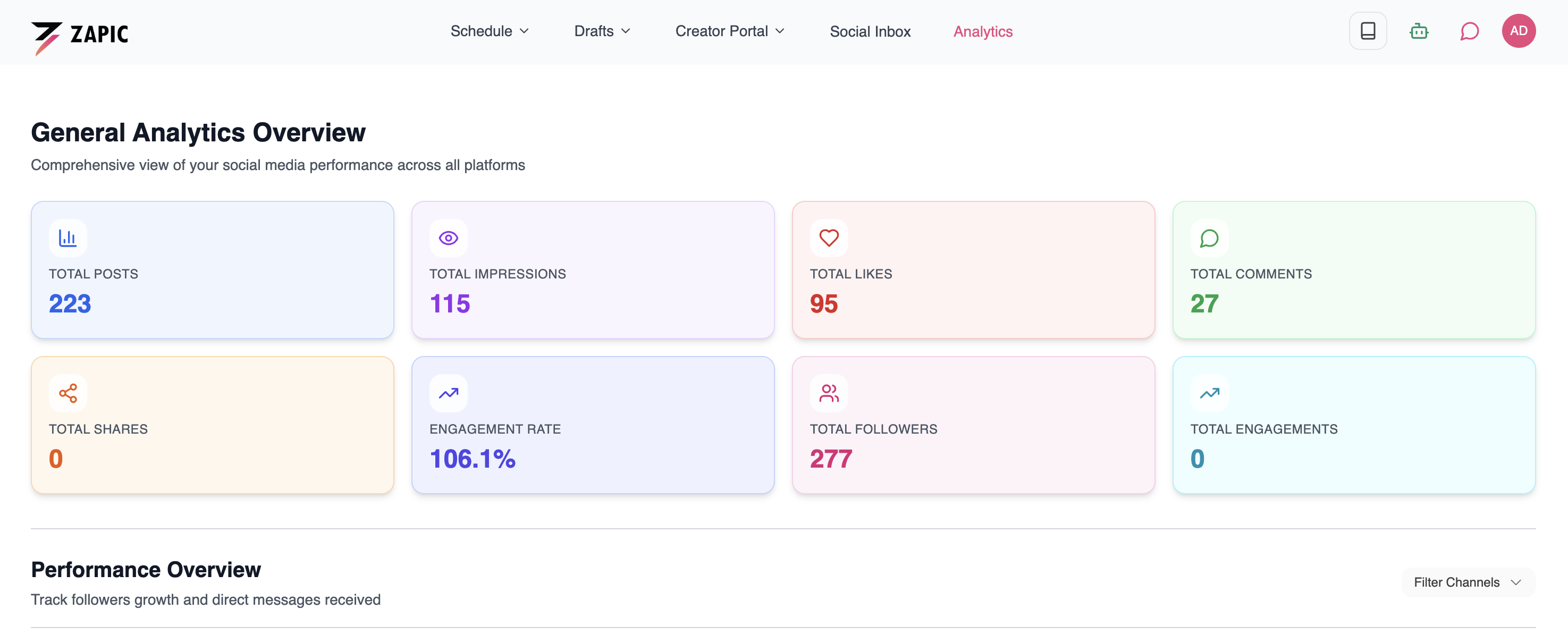Image resolution: width=1568 pixels, height=643 pixels.
Task: Open the pink chat bubble in top bar
Action: [1469, 31]
